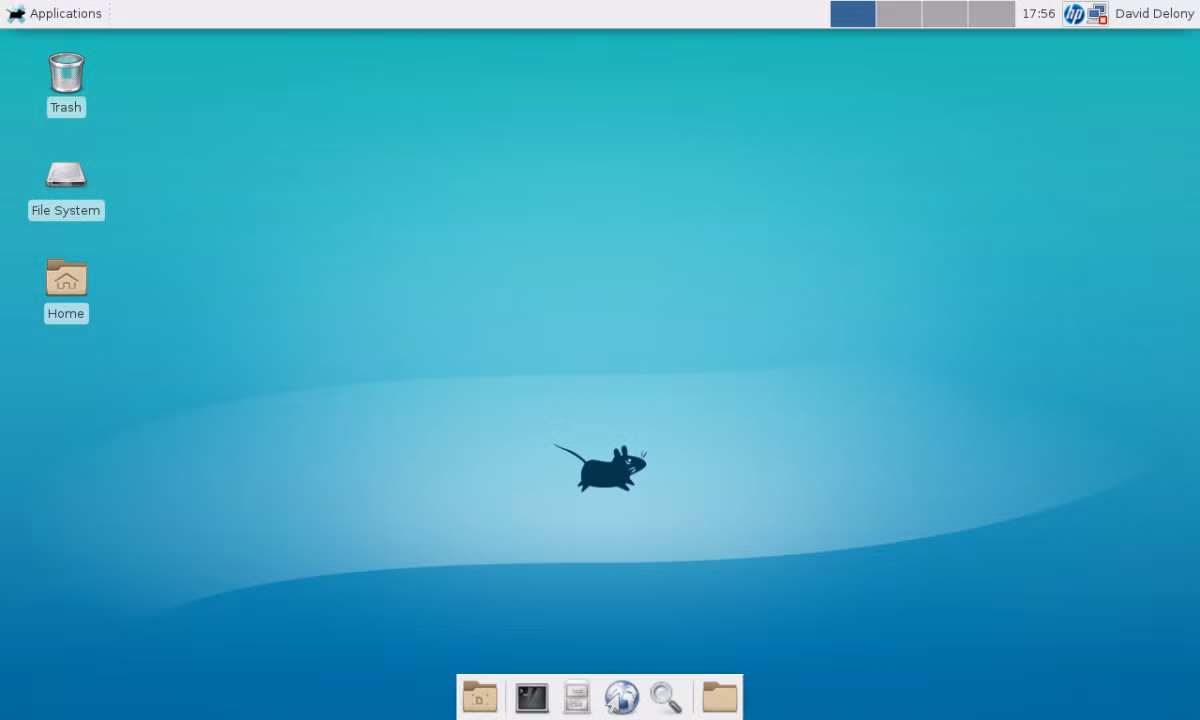The image size is (1200, 720).
Task: Click the Trash label text
Action: pos(66,107)
